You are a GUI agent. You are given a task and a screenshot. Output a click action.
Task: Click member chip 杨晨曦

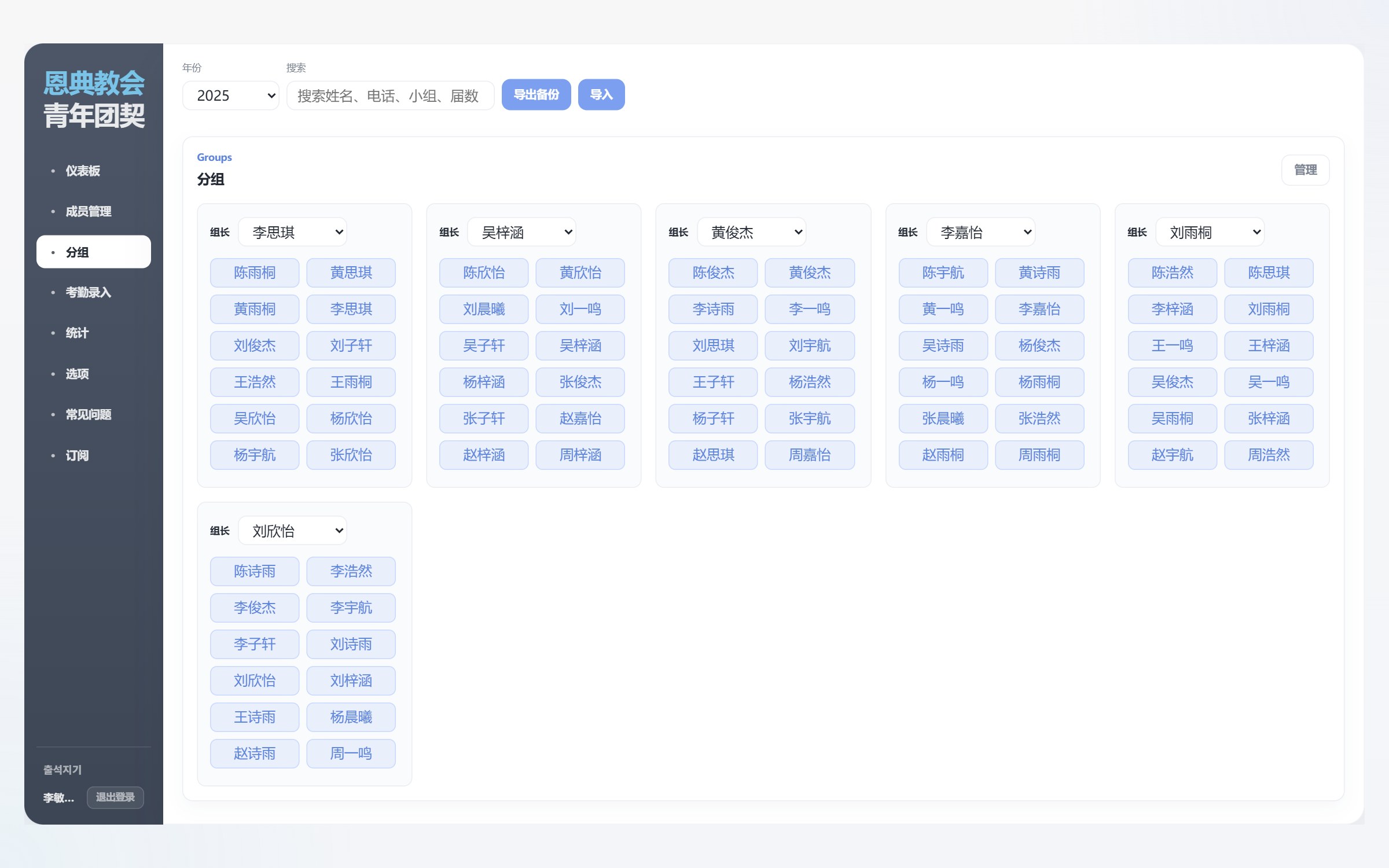coord(351,717)
